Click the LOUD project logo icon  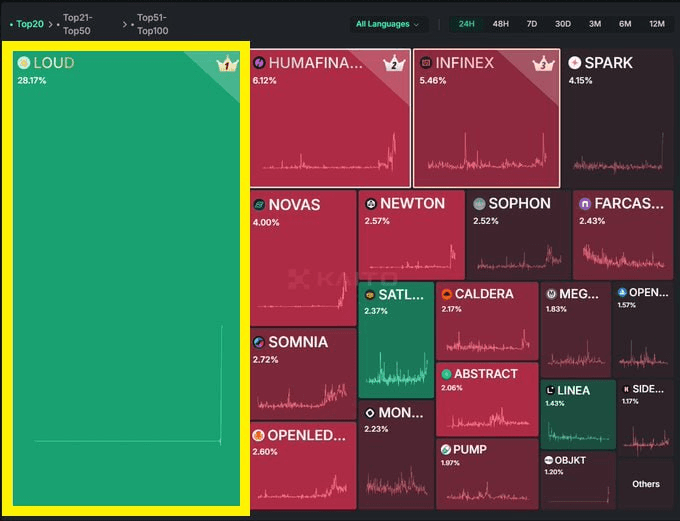point(23,63)
